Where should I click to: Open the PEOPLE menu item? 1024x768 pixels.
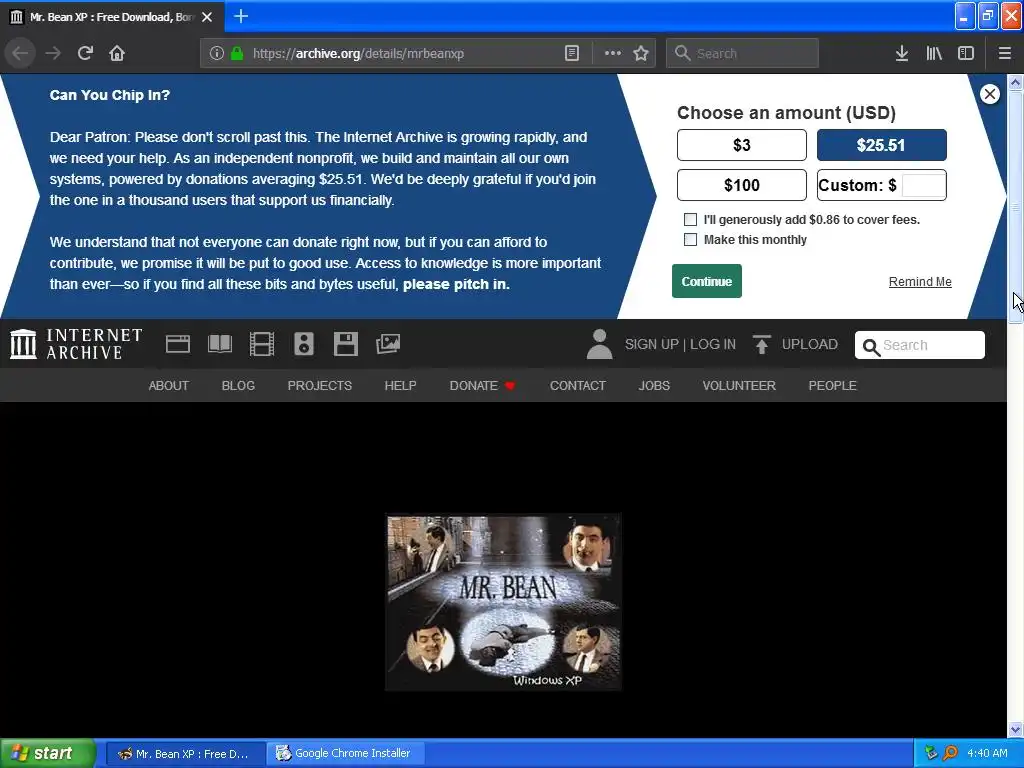[x=833, y=385]
